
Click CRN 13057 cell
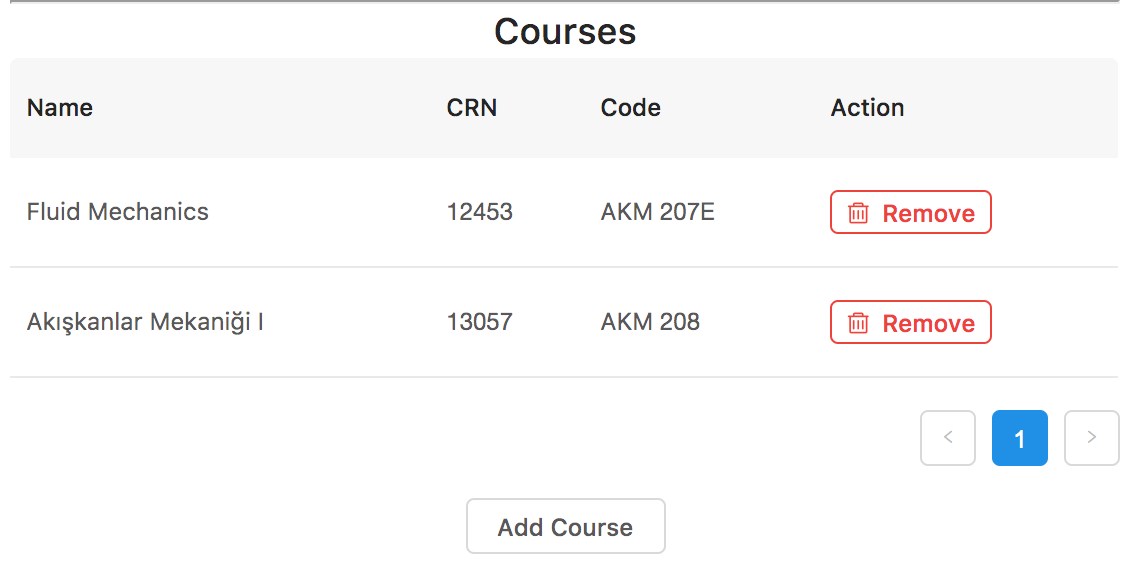pos(479,322)
